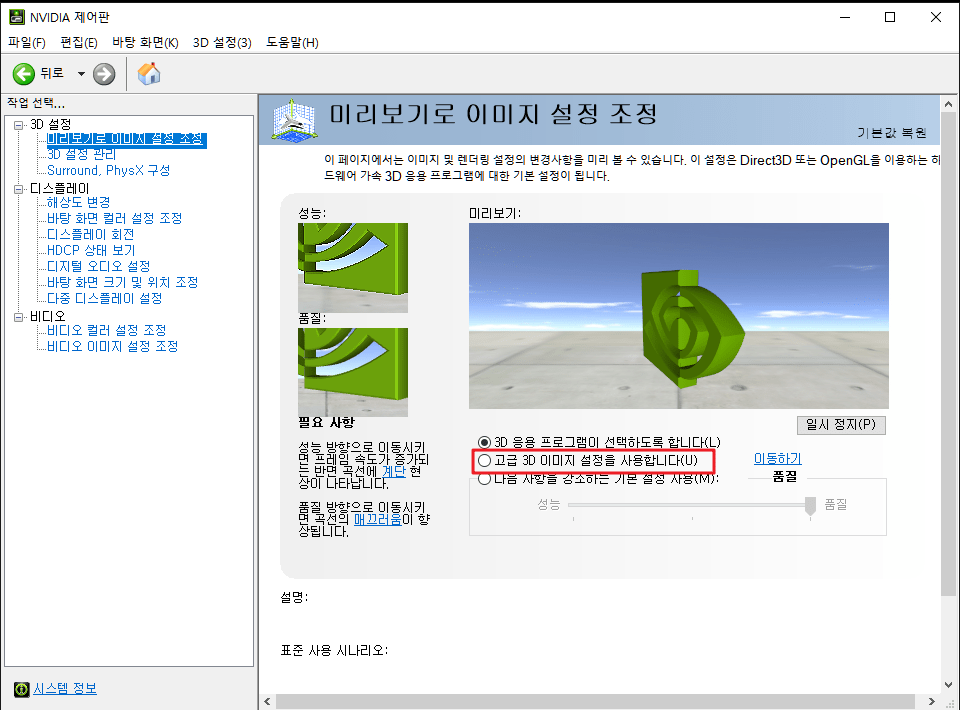Click the grayed Forward navigation arrow

coord(103,73)
